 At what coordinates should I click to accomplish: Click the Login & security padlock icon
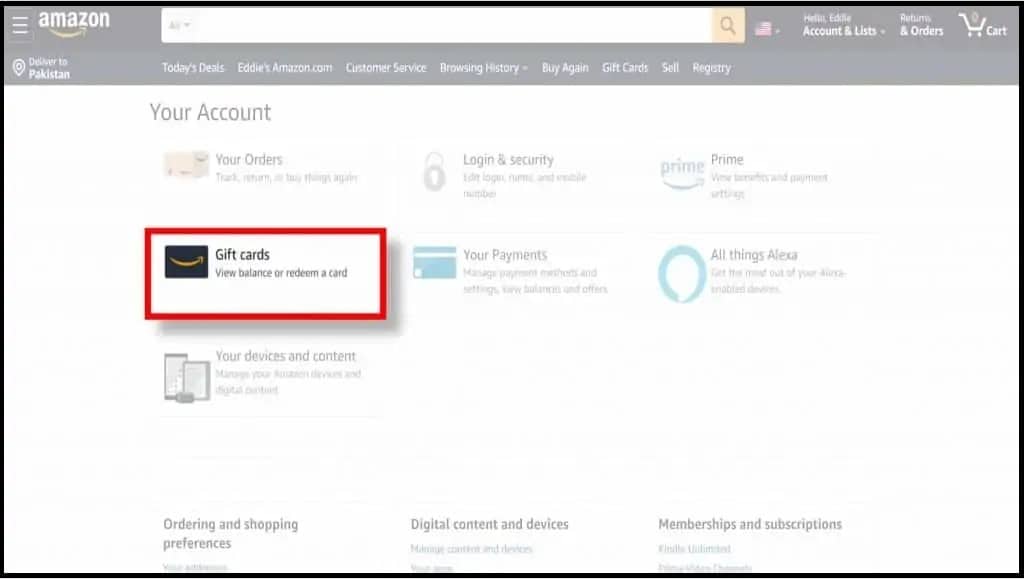(434, 172)
